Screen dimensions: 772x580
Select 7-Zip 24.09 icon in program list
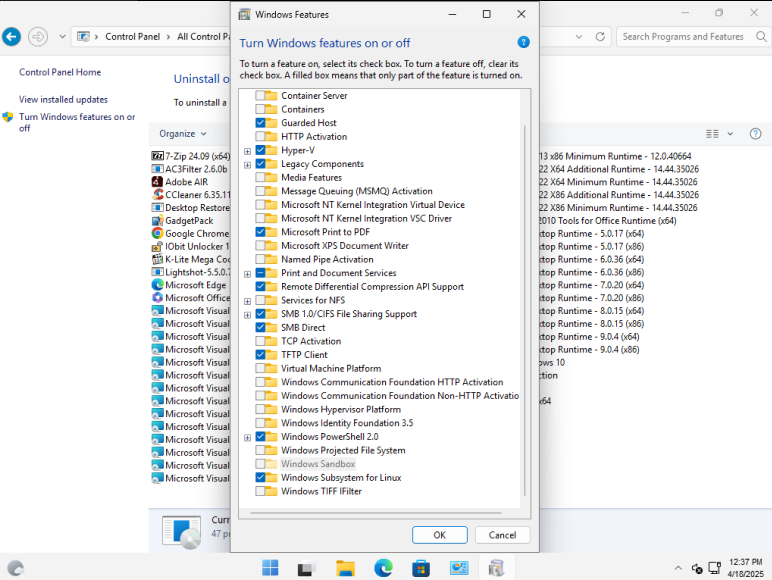(x=158, y=156)
